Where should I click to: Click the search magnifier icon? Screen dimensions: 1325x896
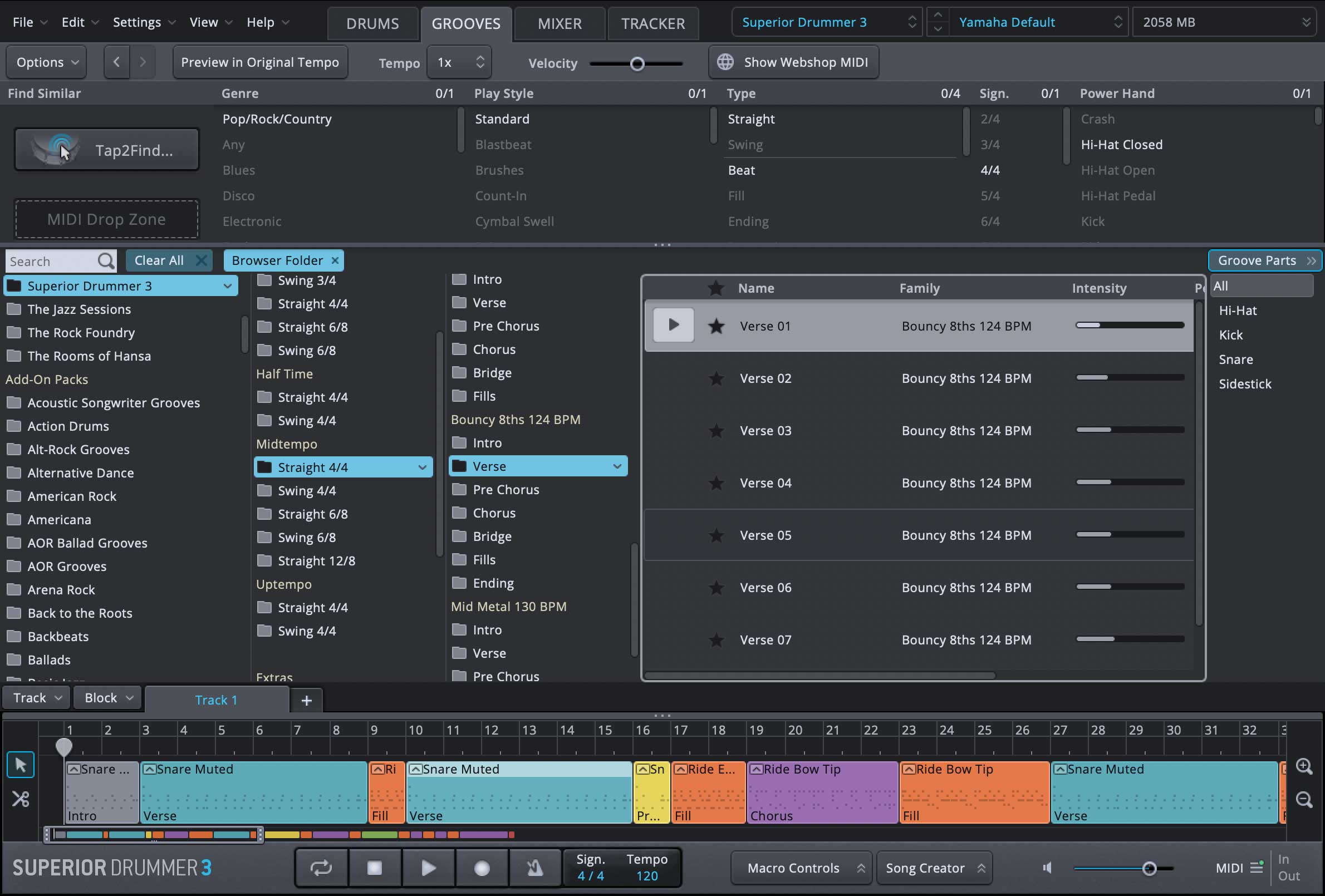(x=106, y=261)
